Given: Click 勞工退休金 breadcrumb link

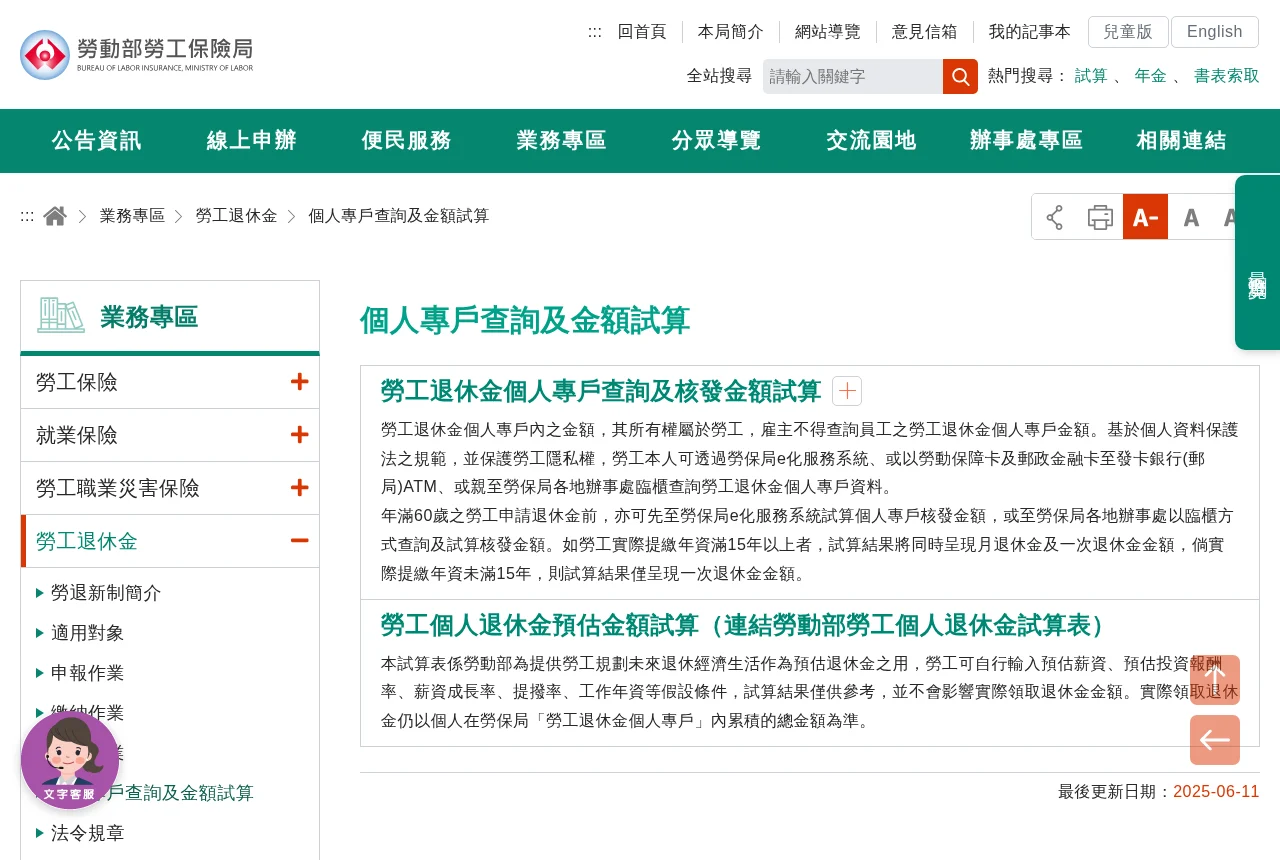Looking at the screenshot, I should (x=237, y=216).
